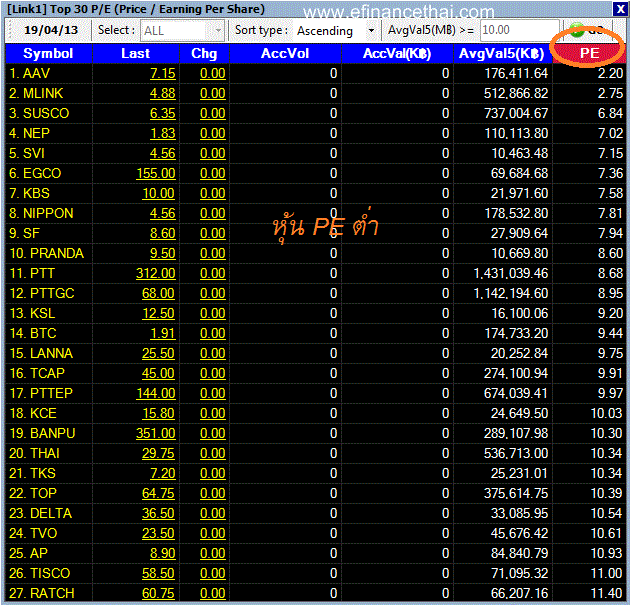Click AAV PE value 2.20

[610, 74]
